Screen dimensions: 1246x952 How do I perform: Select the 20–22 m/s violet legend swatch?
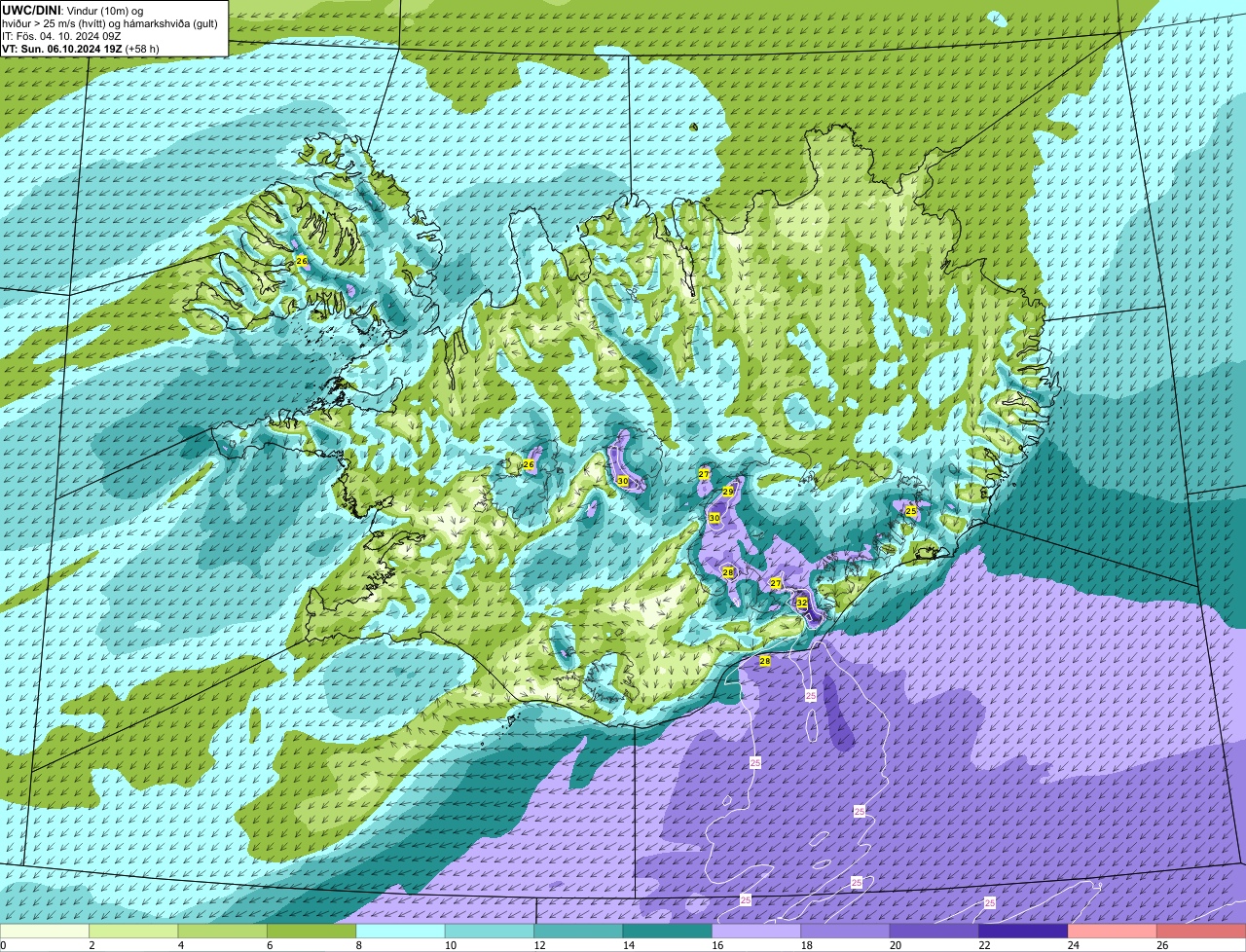[x=935, y=932]
